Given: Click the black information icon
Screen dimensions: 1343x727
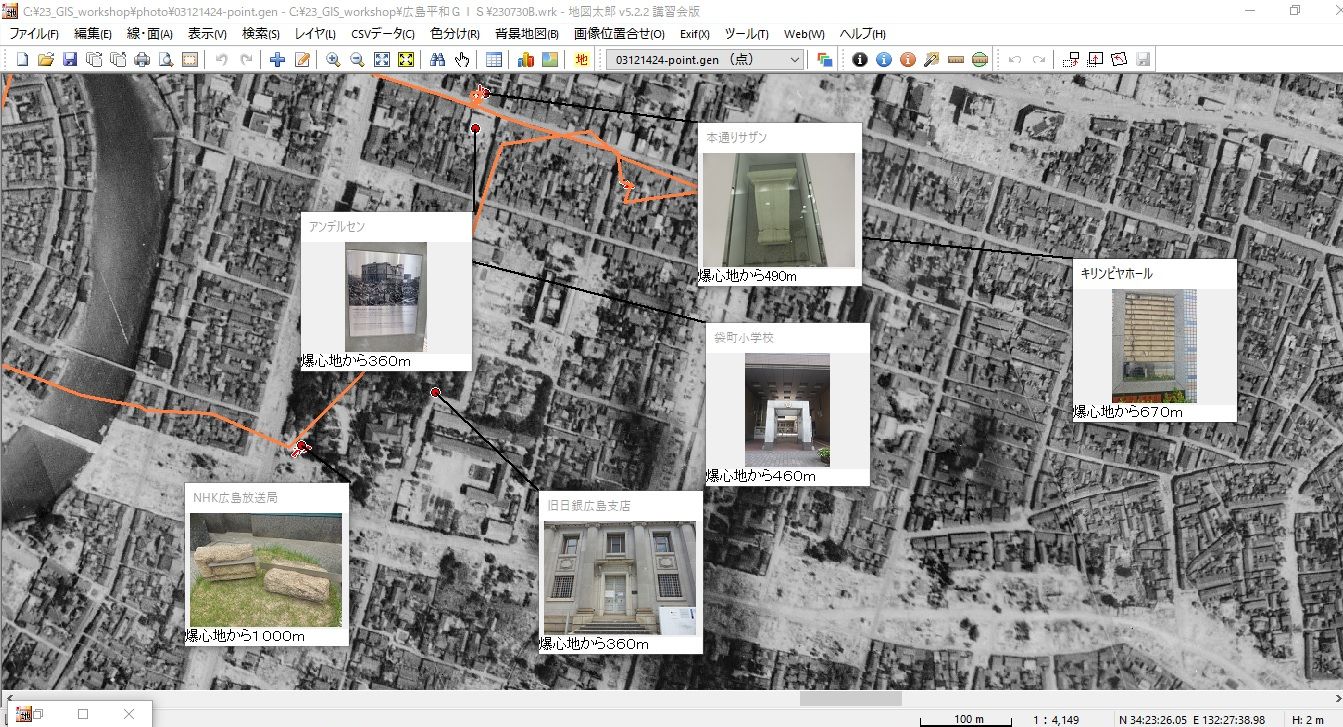Looking at the screenshot, I should tap(859, 60).
